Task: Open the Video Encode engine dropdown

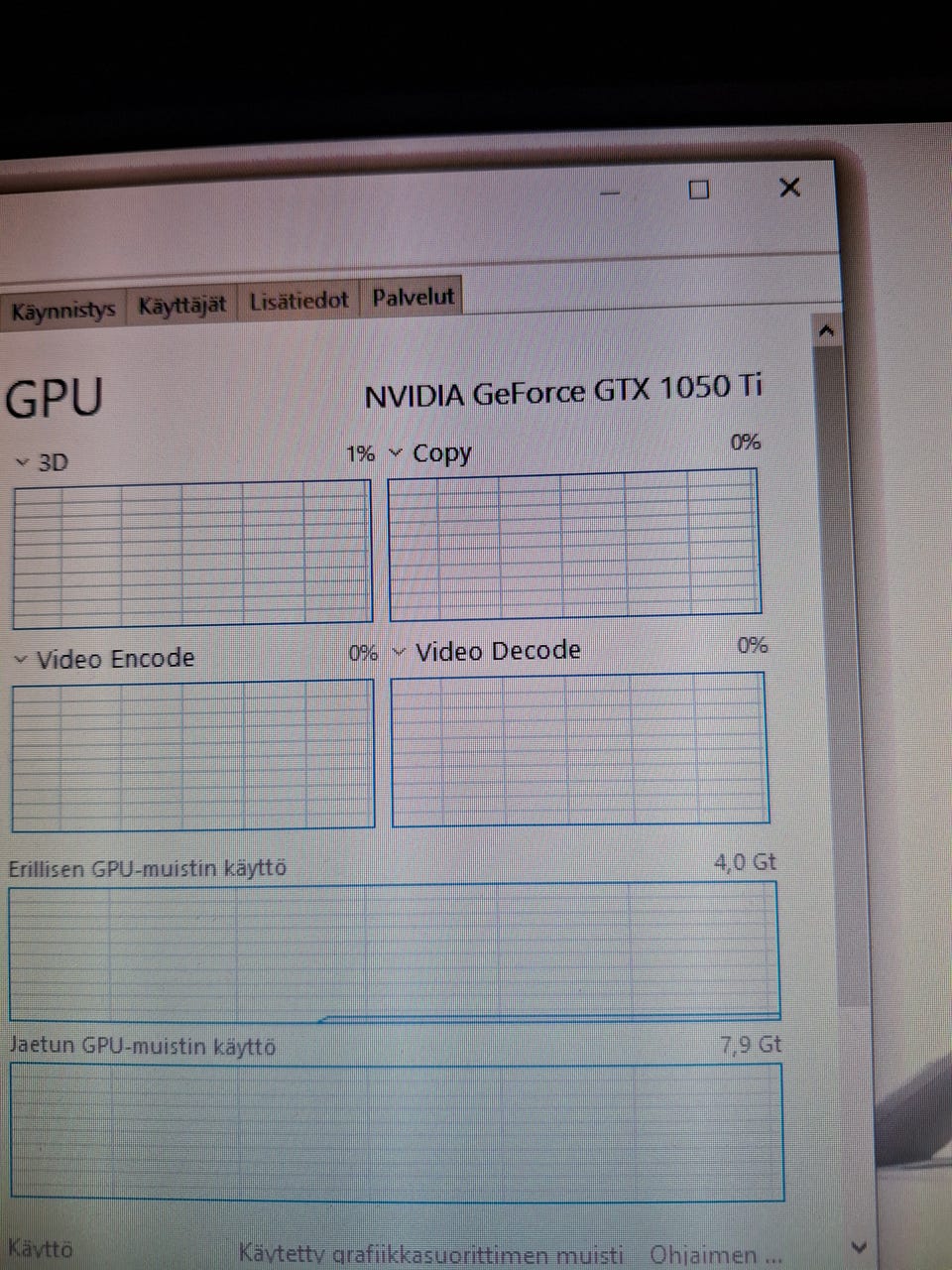Action: tap(21, 660)
